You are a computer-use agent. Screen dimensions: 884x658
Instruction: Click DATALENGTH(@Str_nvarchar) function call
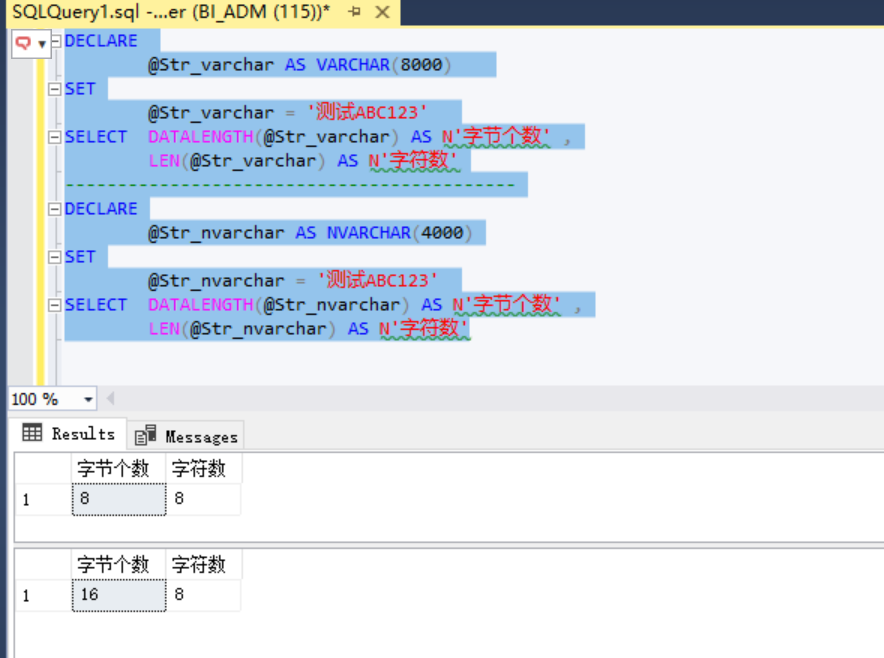(279, 305)
